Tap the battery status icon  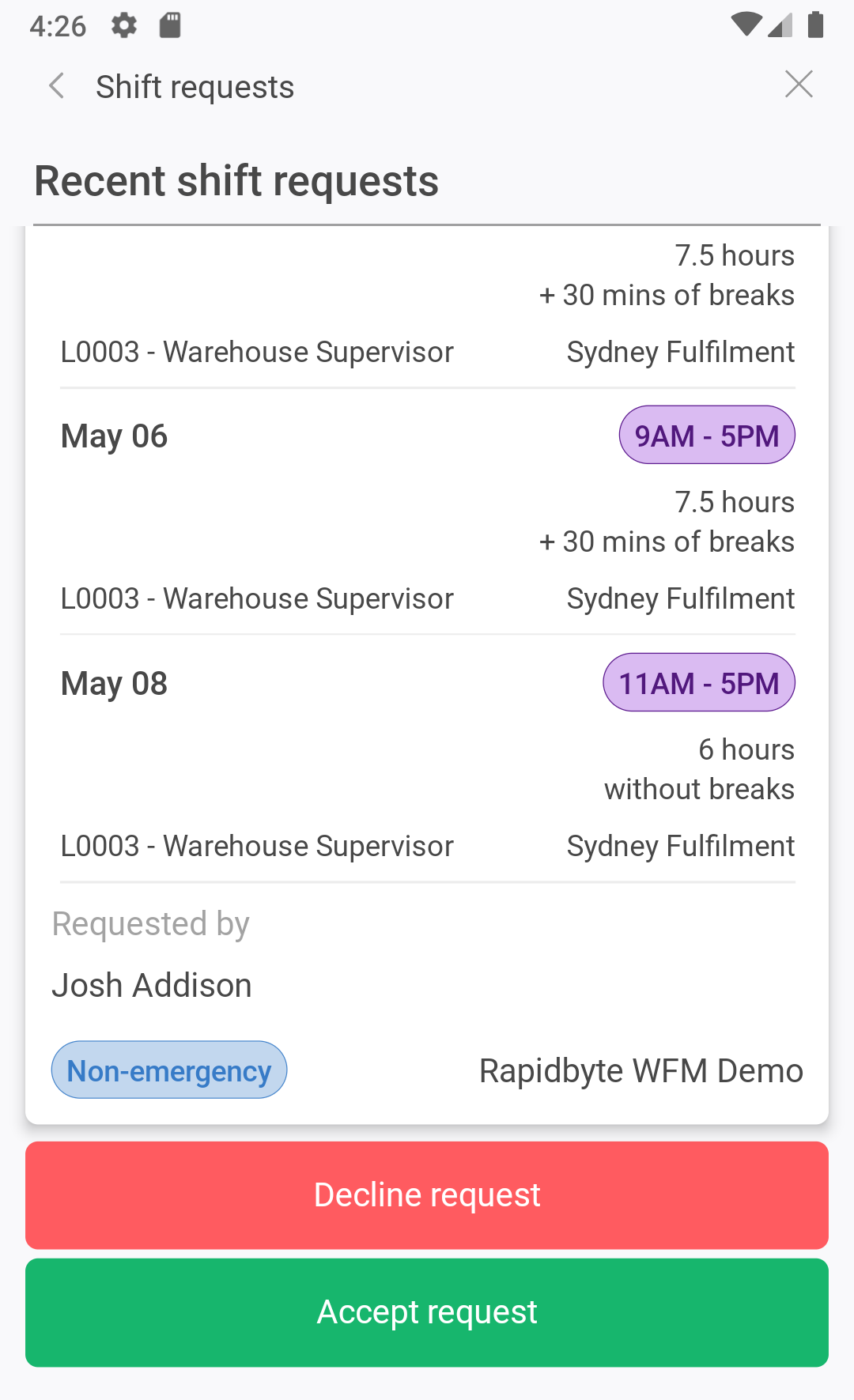816,25
